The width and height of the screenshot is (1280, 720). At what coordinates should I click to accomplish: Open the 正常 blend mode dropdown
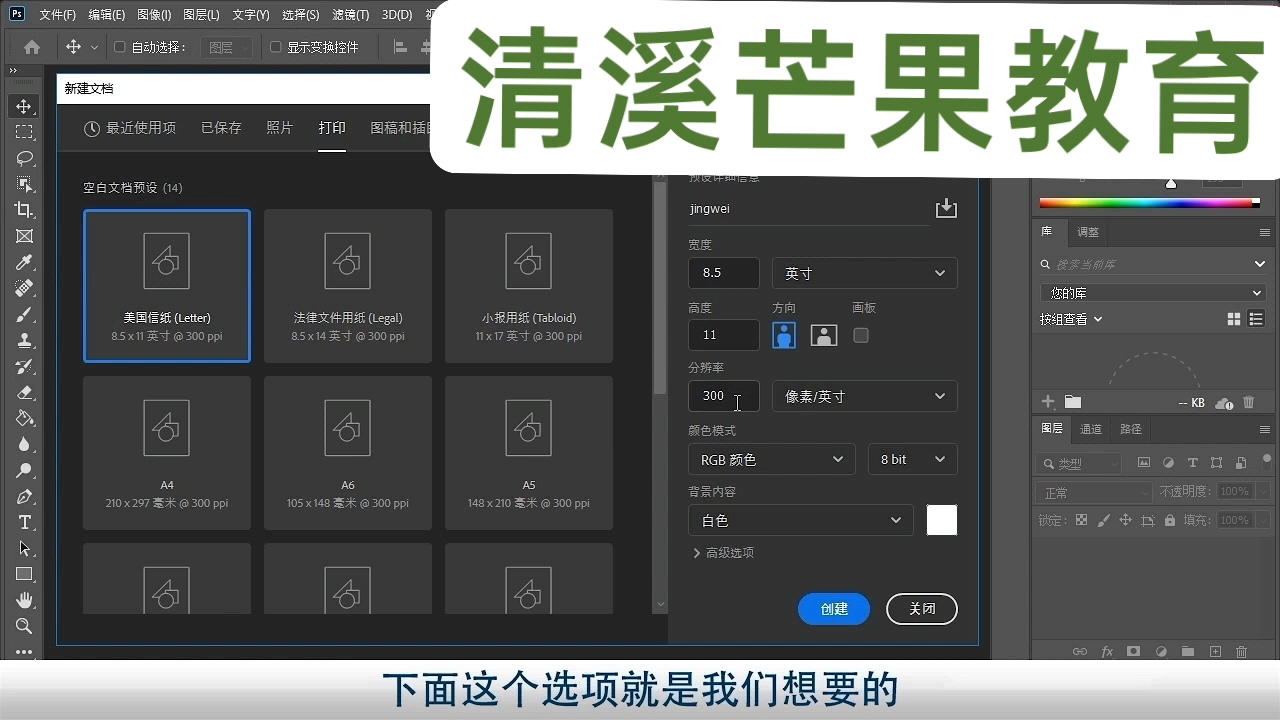(x=1094, y=492)
